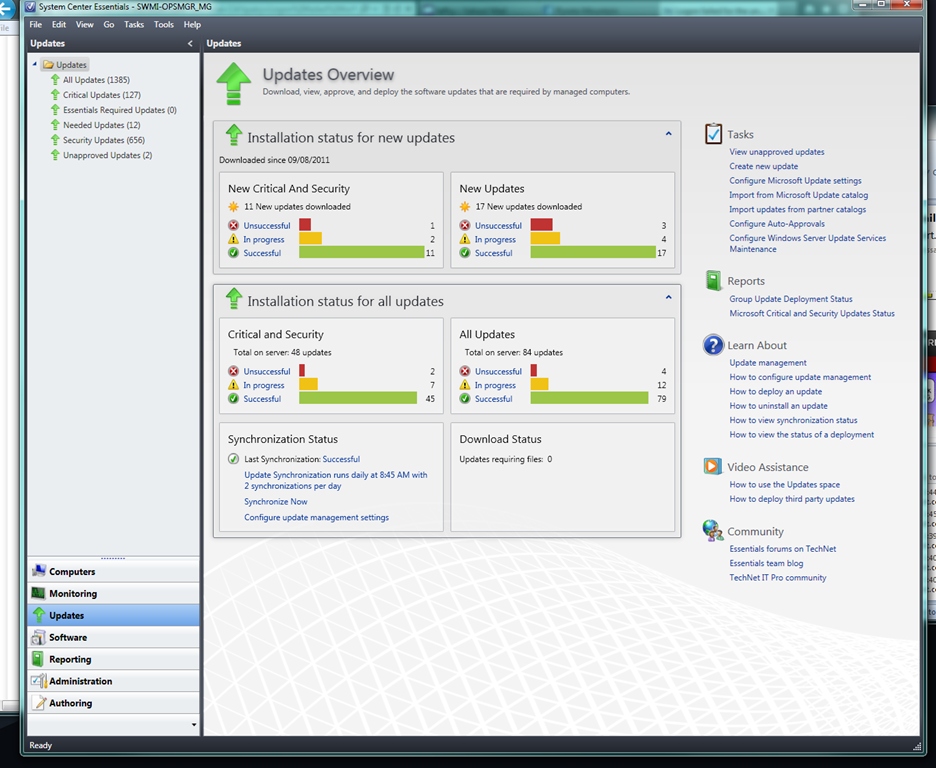Open the Tools menu
936x768 pixels.
click(x=163, y=24)
